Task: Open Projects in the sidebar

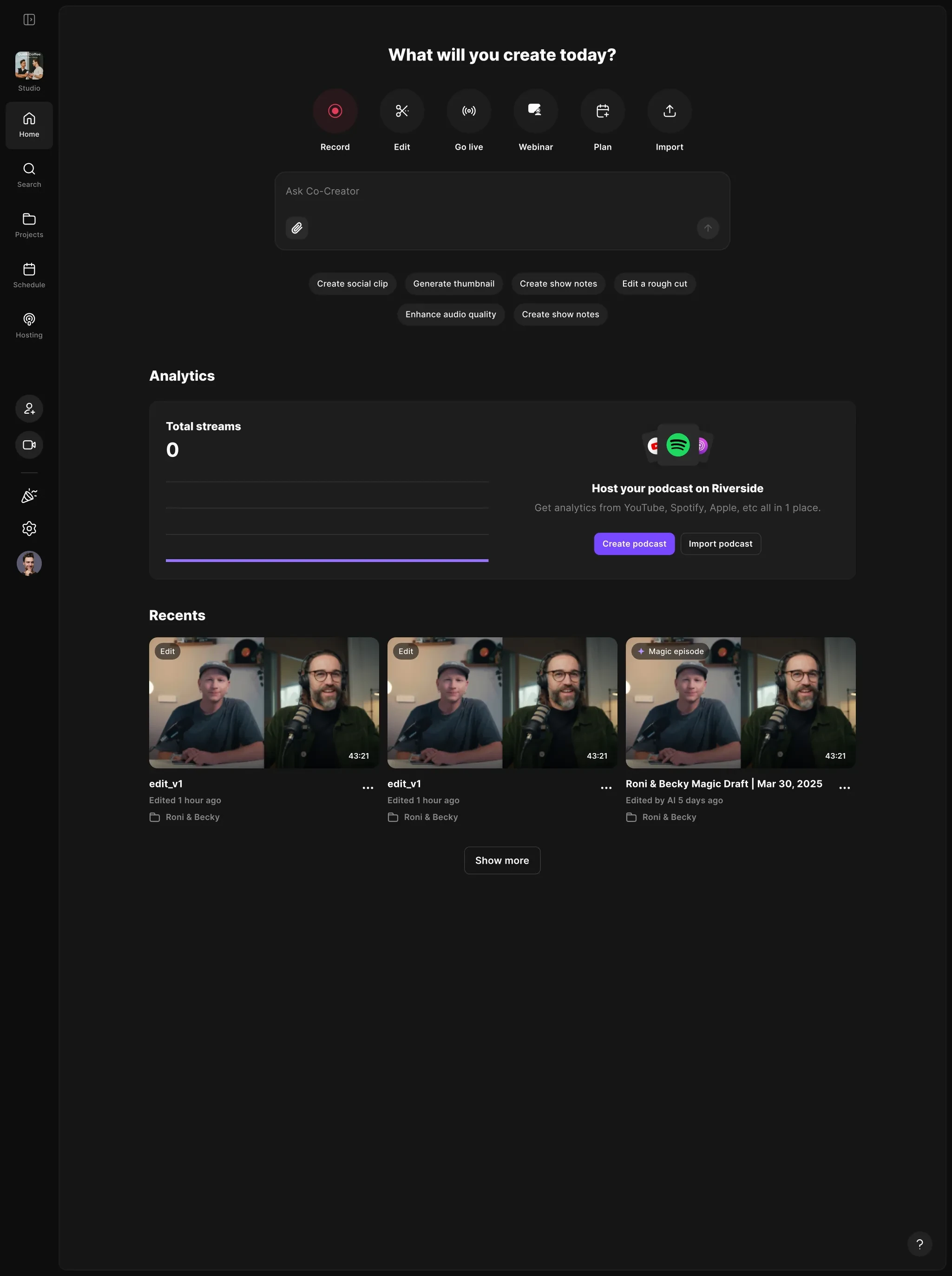Action: 29,225
